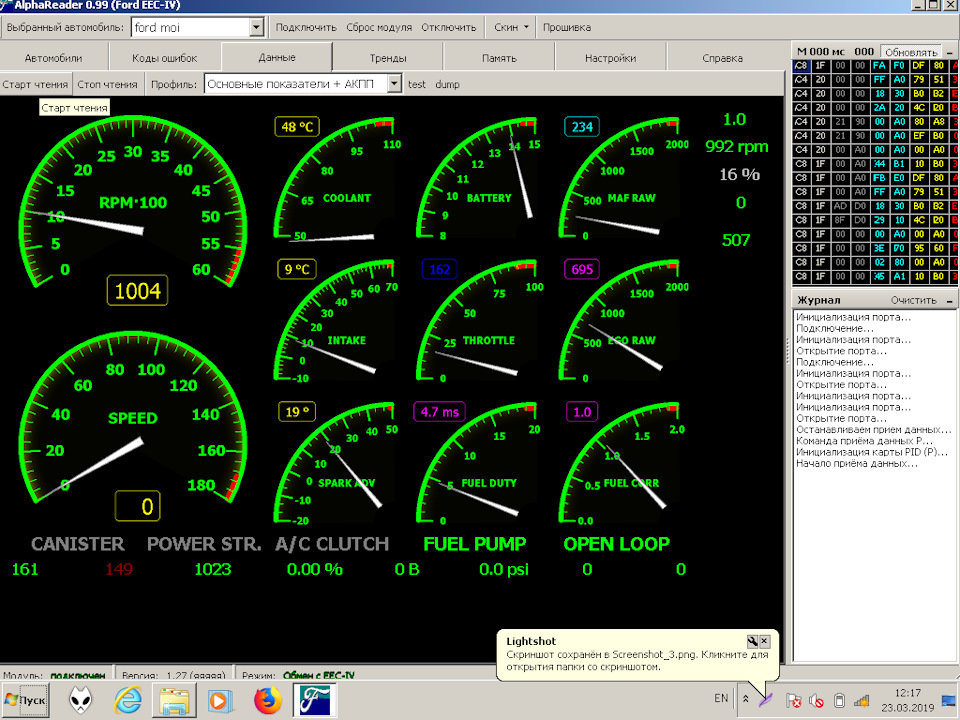Open the Lightshot notification wrench settings
This screenshot has height=720, width=960.
point(752,641)
